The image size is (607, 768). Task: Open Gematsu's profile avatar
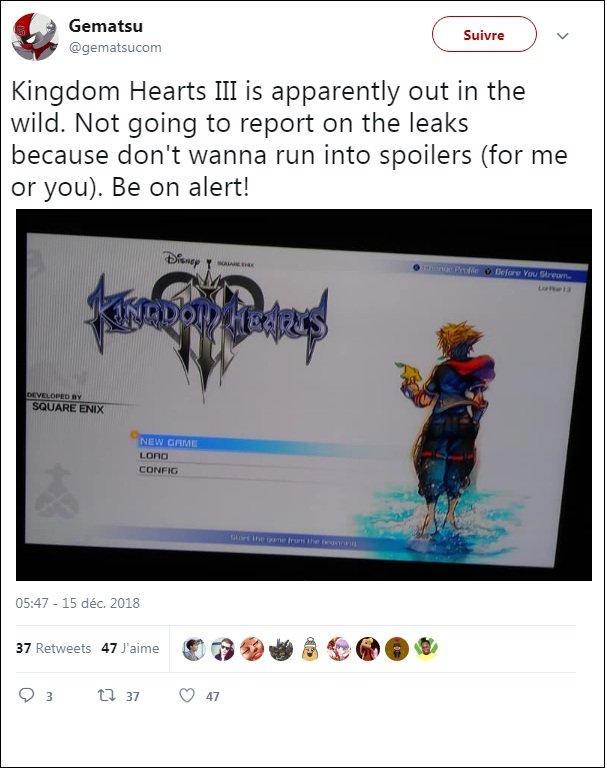coord(34,37)
